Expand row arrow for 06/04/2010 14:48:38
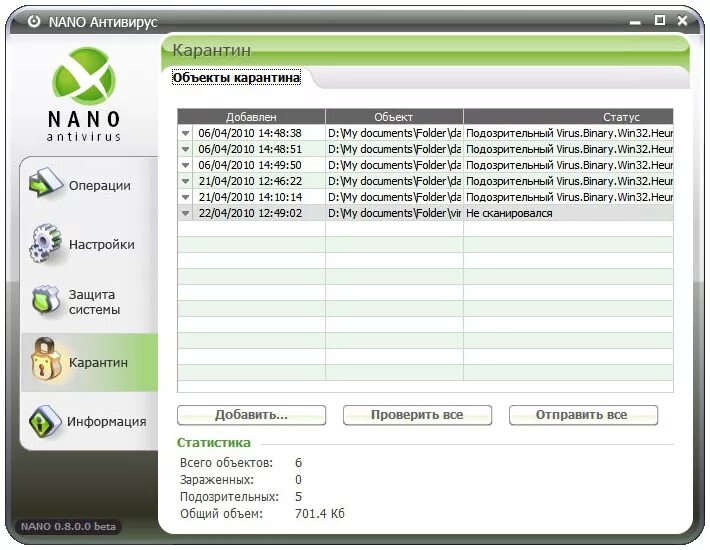This screenshot has height=550, width=710. pyautogui.click(x=185, y=133)
